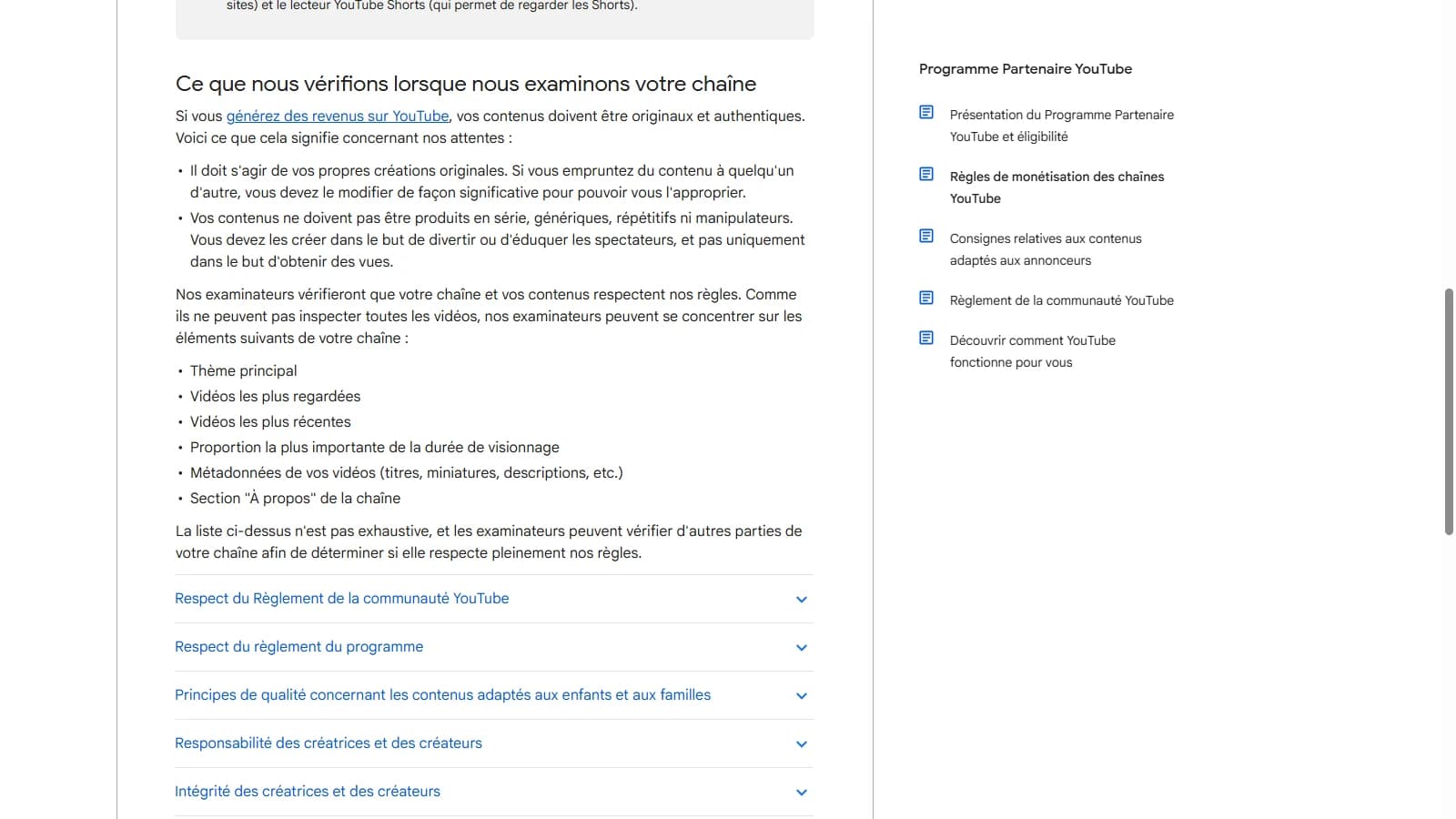Viewport: 1456px width, 819px height.
Task: Select sidebar link 'Règles de monétisation des chaînes YouTube'
Action: [1057, 187]
